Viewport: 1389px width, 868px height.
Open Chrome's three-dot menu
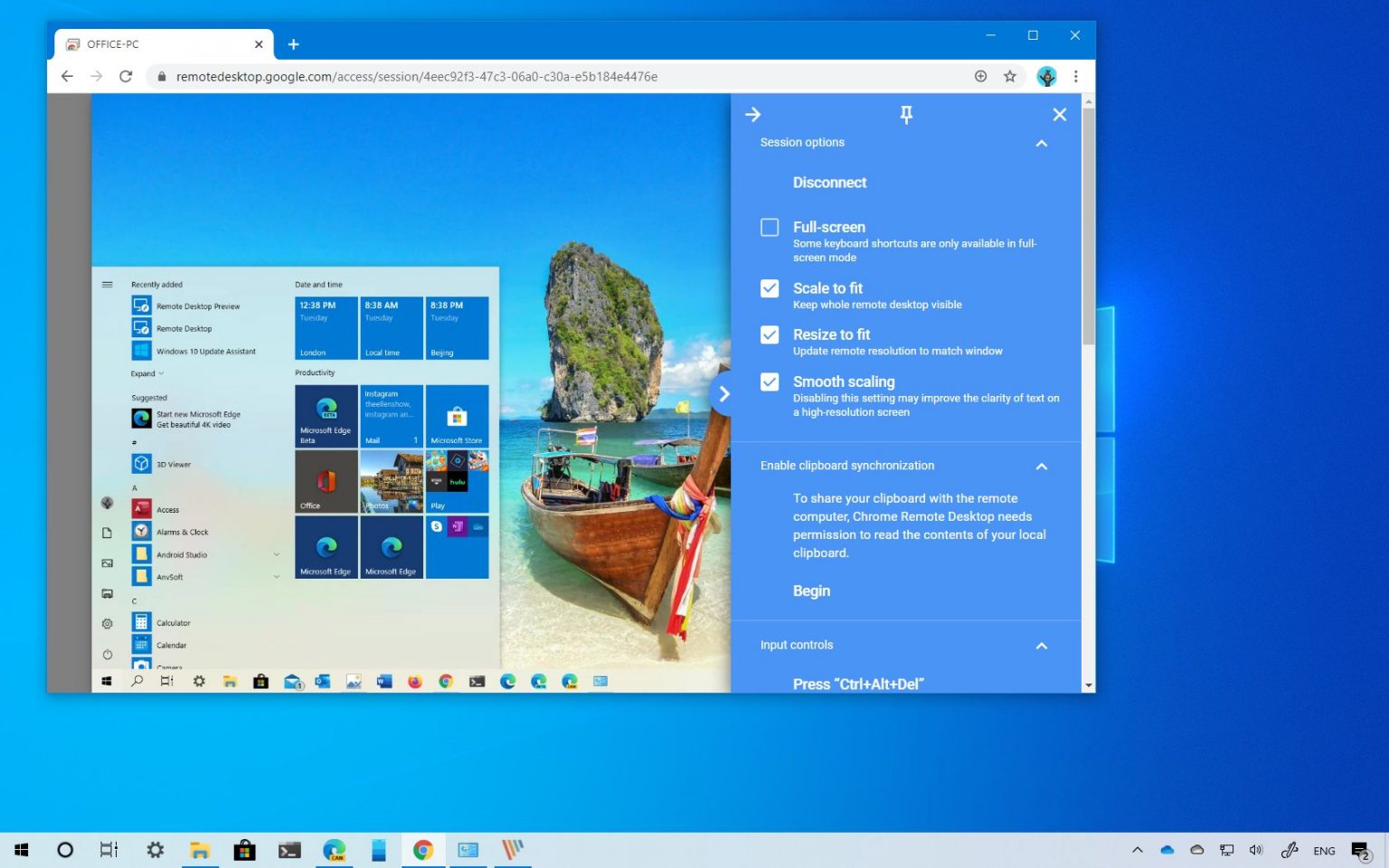click(x=1075, y=77)
